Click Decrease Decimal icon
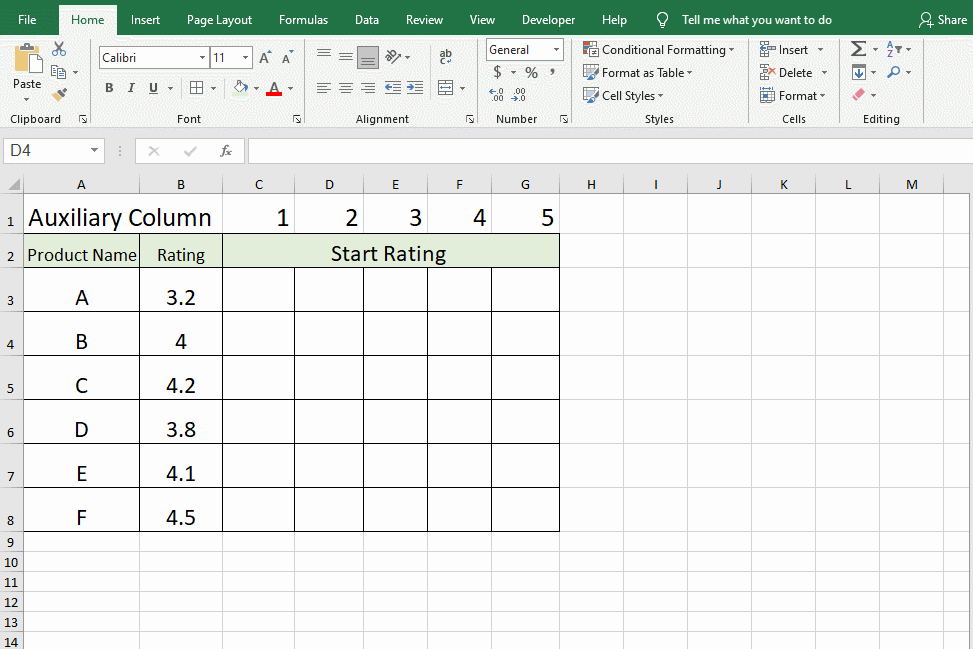This screenshot has width=973, height=649. [519, 95]
